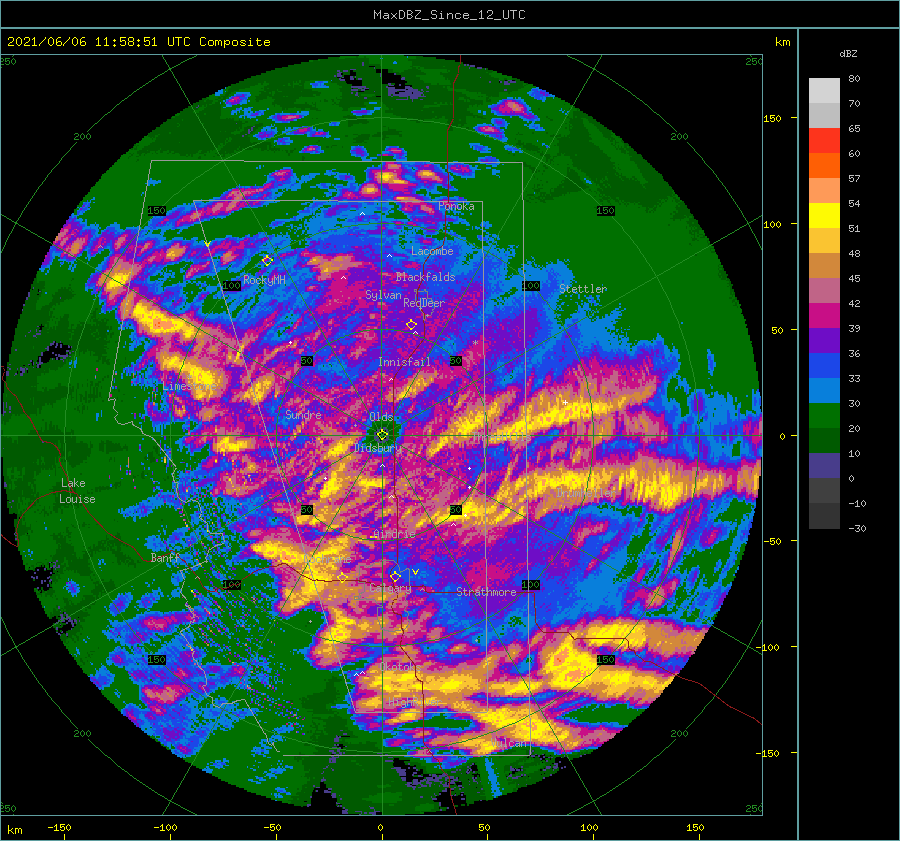Click the -150 tick on the bottom axis
This screenshot has width=900, height=841.
pyautogui.click(x=59, y=827)
